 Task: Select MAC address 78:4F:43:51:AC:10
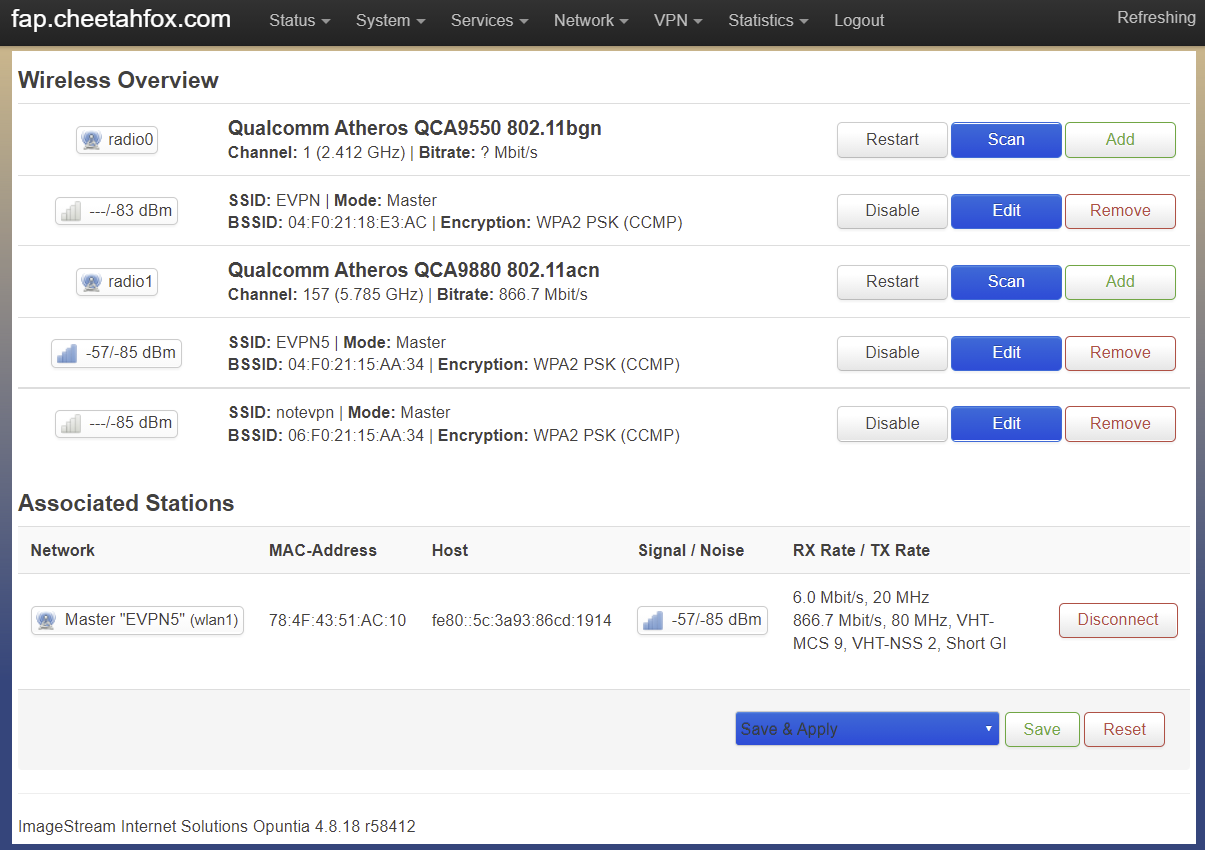click(338, 621)
